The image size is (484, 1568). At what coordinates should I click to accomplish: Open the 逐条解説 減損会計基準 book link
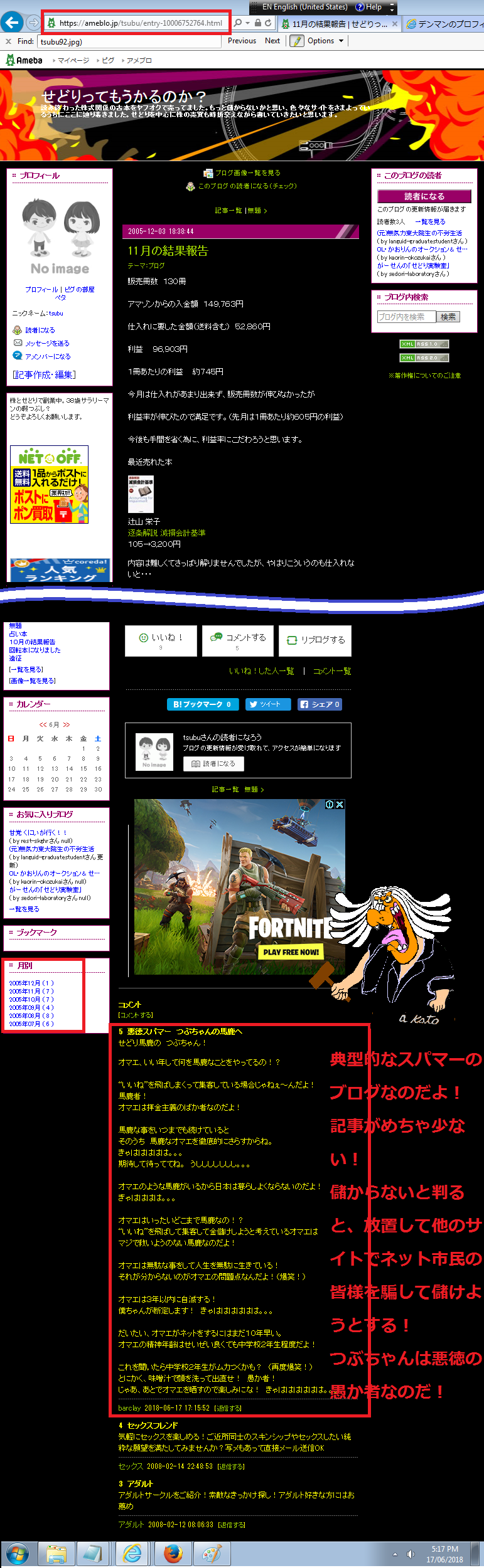coord(166,532)
